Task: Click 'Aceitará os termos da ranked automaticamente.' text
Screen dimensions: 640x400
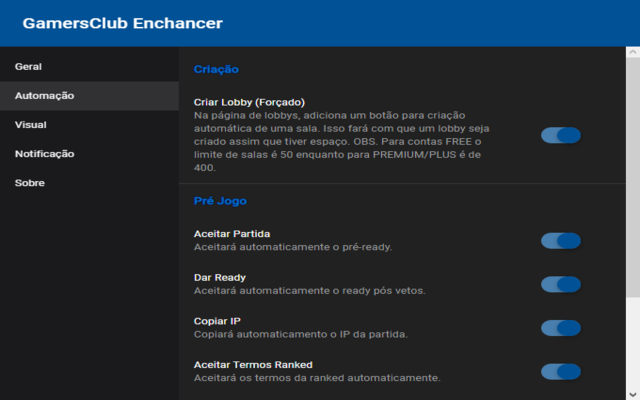Action: pos(317,378)
